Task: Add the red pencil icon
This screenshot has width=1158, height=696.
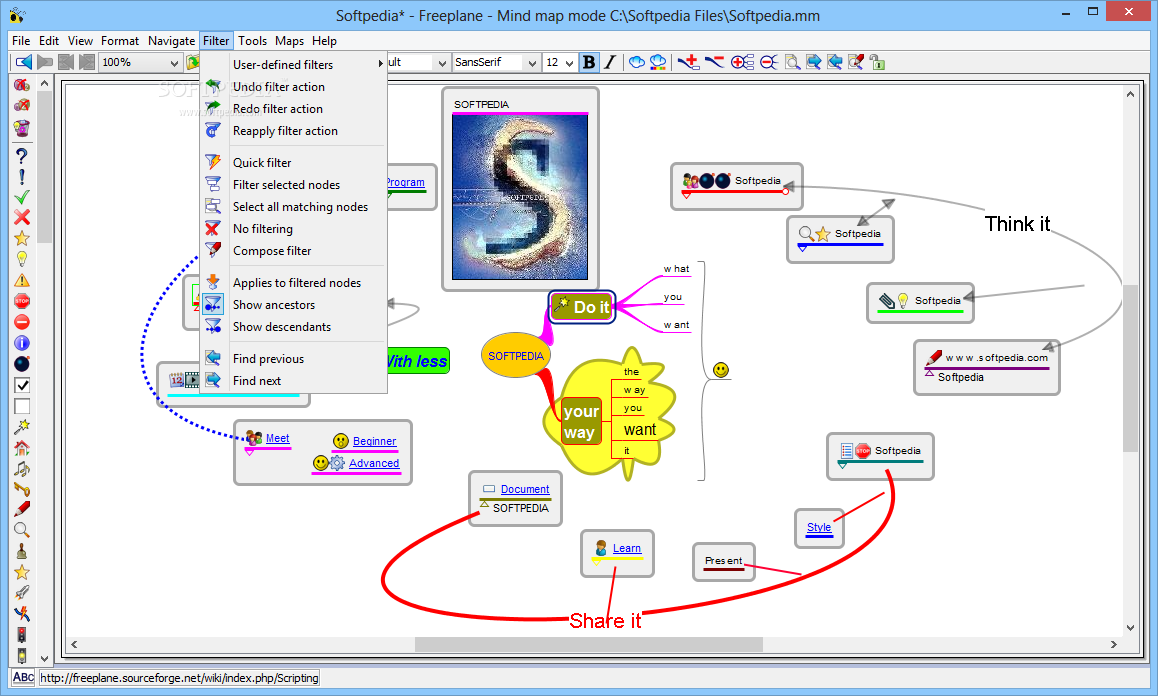Action: coord(21,509)
